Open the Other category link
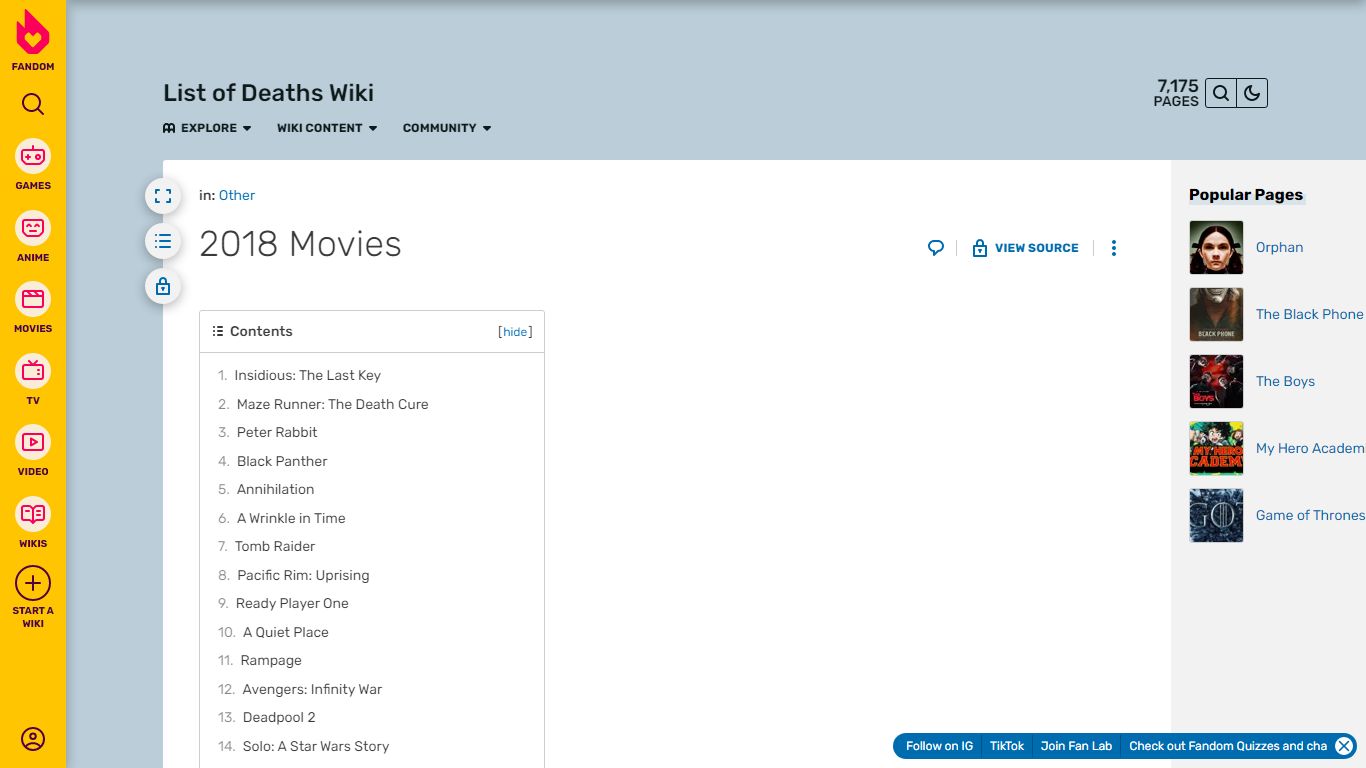Viewport: 1366px width, 768px height. coord(237,195)
